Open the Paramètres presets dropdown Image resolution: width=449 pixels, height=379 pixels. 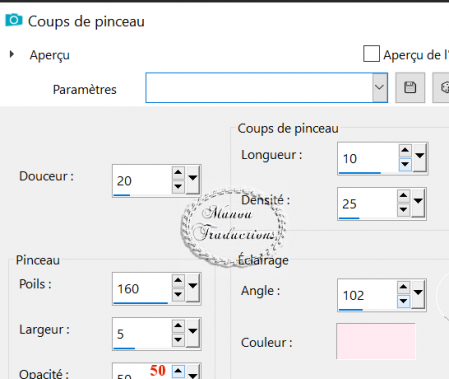tap(380, 88)
